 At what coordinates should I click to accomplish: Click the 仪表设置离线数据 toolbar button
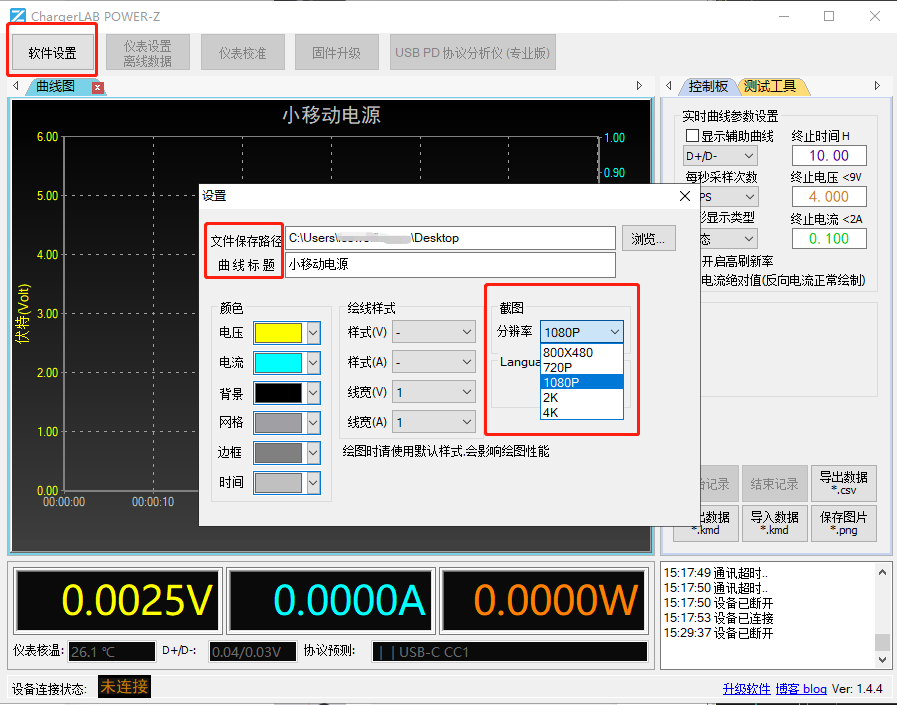(x=147, y=51)
